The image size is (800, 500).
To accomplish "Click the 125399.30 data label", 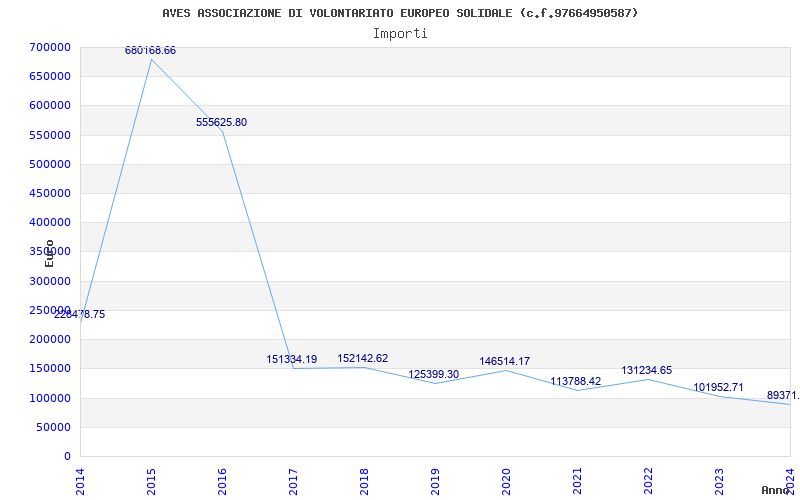I will point(434,374).
